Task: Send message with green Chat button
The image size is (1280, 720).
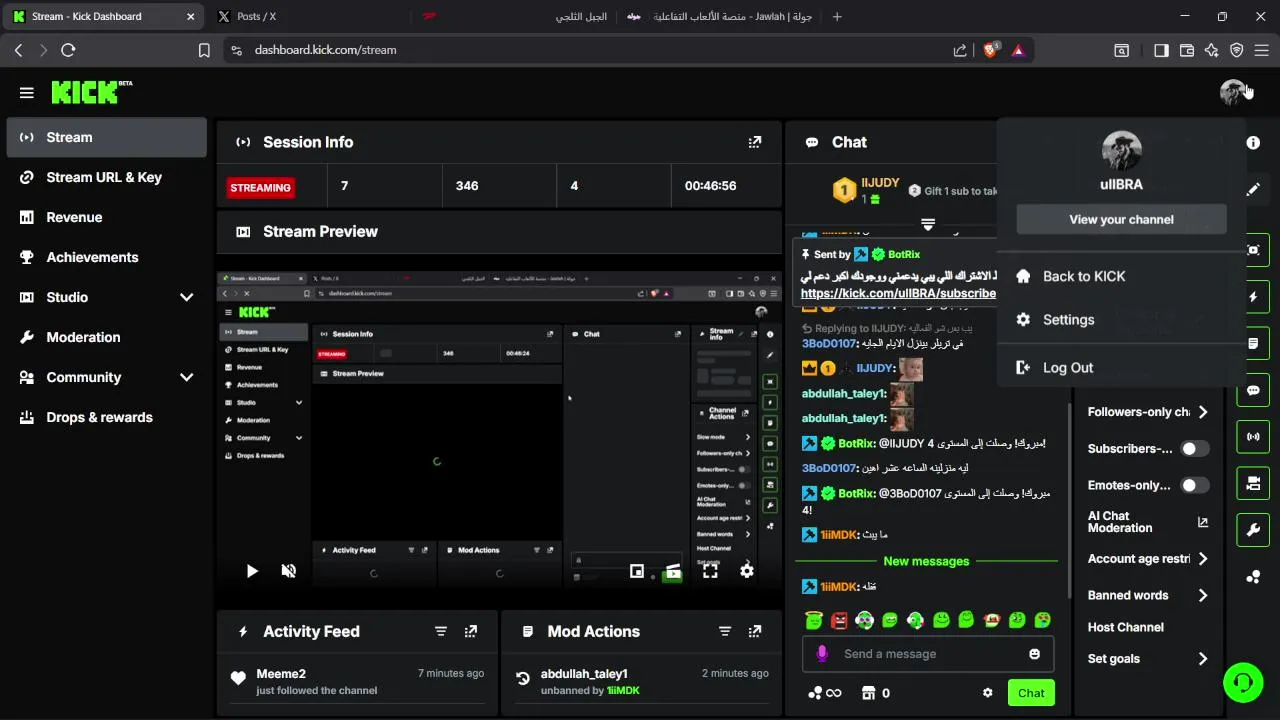Action: click(x=1031, y=693)
